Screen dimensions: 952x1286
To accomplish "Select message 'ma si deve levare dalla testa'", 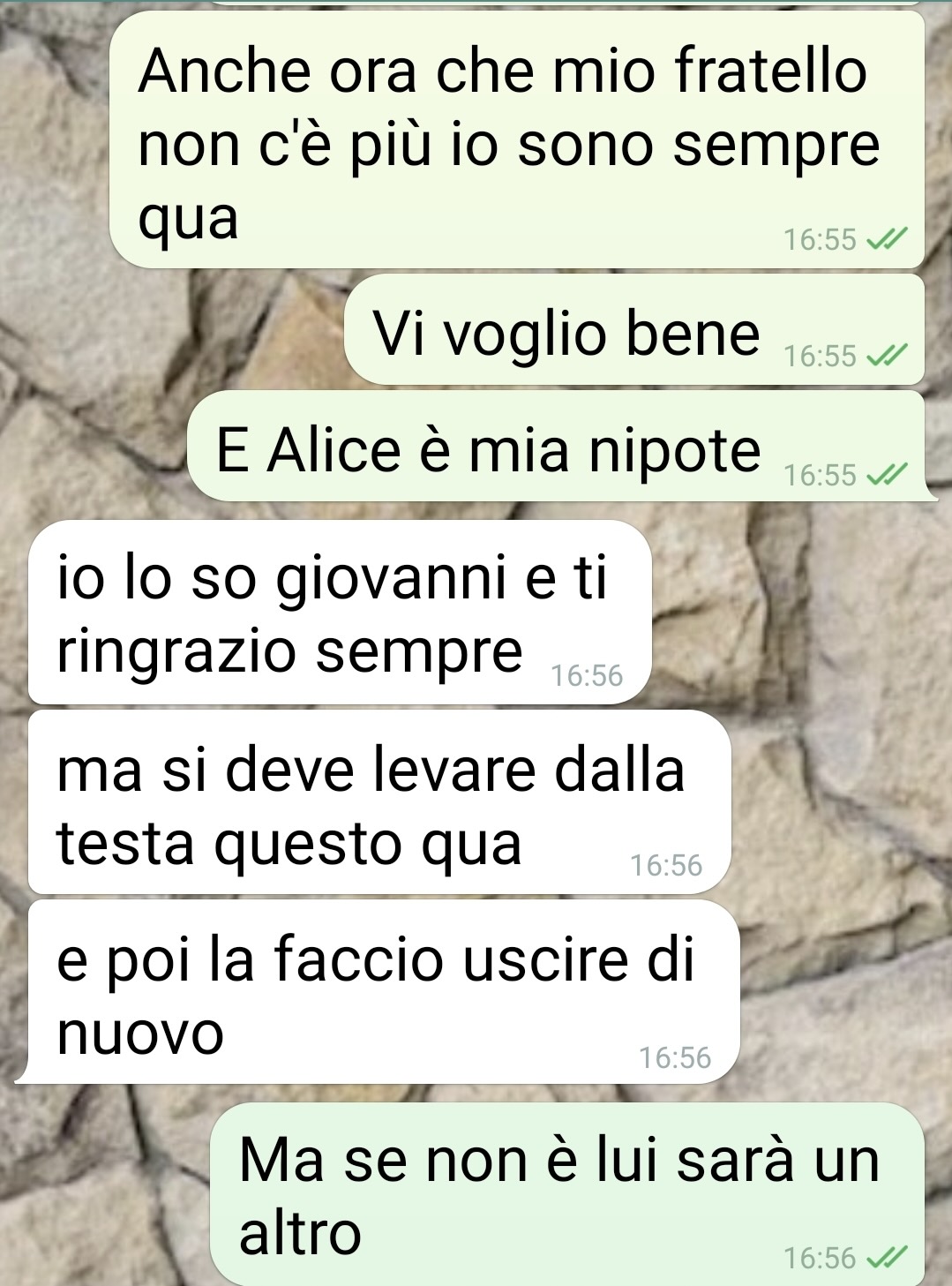I will coord(379,802).
